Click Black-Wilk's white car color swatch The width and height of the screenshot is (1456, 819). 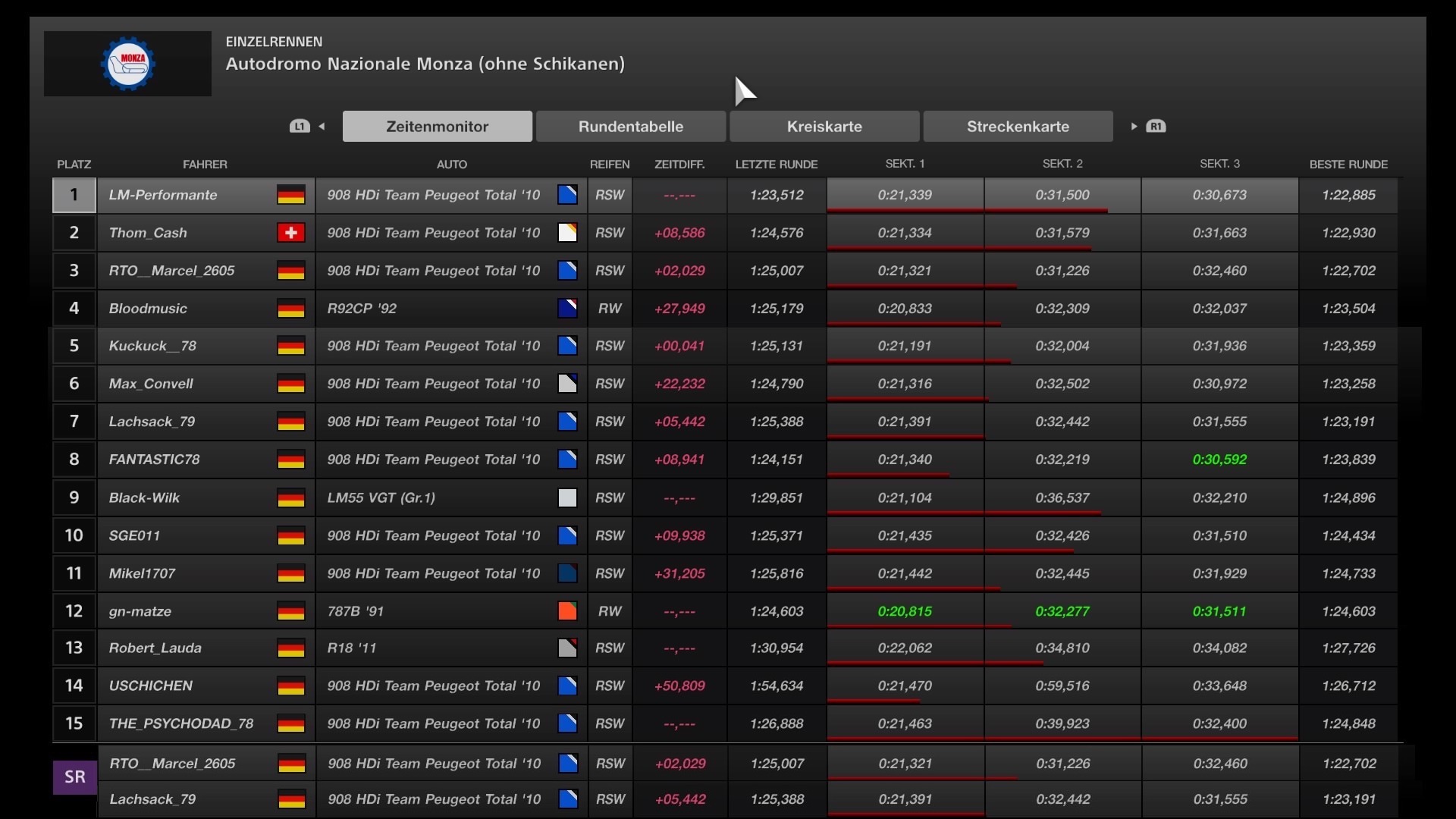(x=567, y=497)
